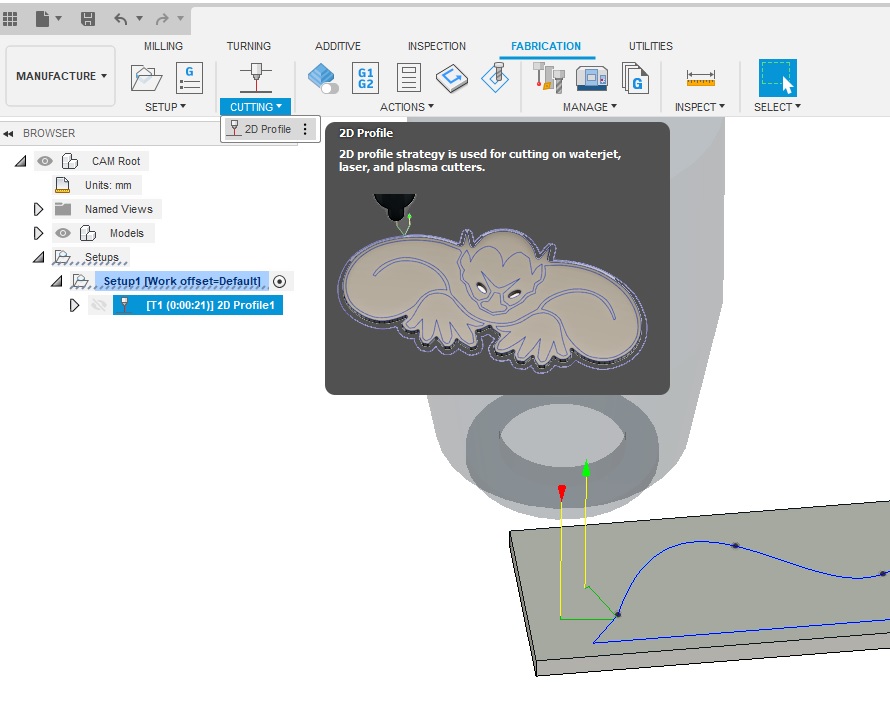Select the 2D Profile cutting tool icon
This screenshot has width=890, height=701.
coord(256,78)
